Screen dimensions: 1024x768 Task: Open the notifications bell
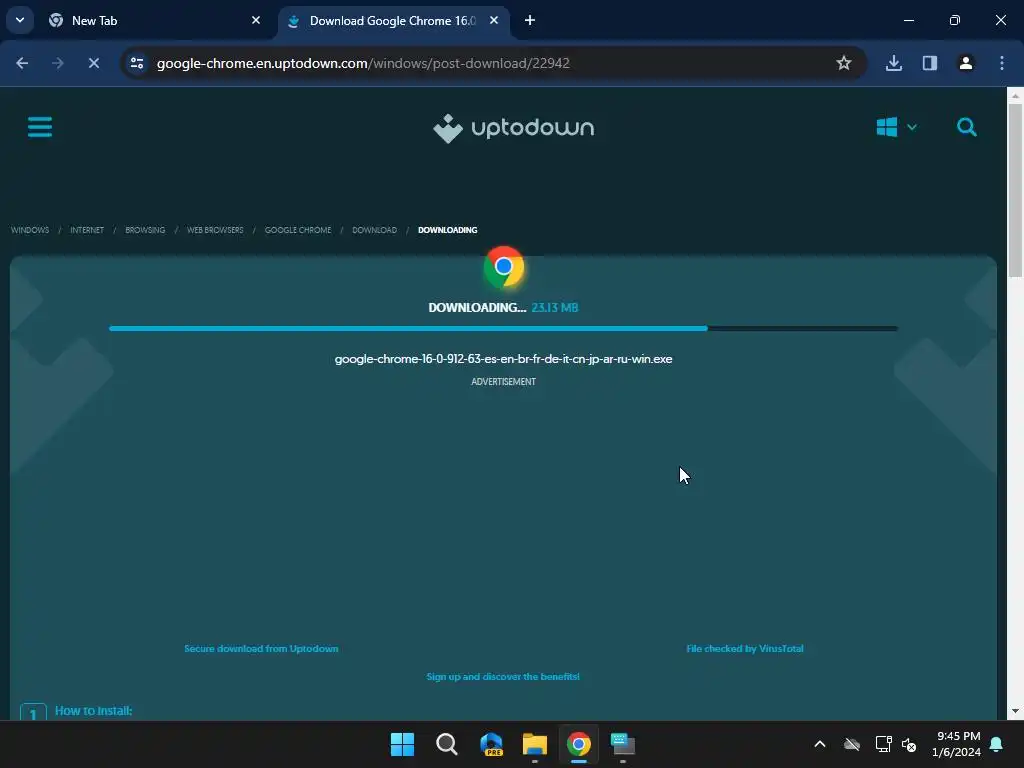997,744
